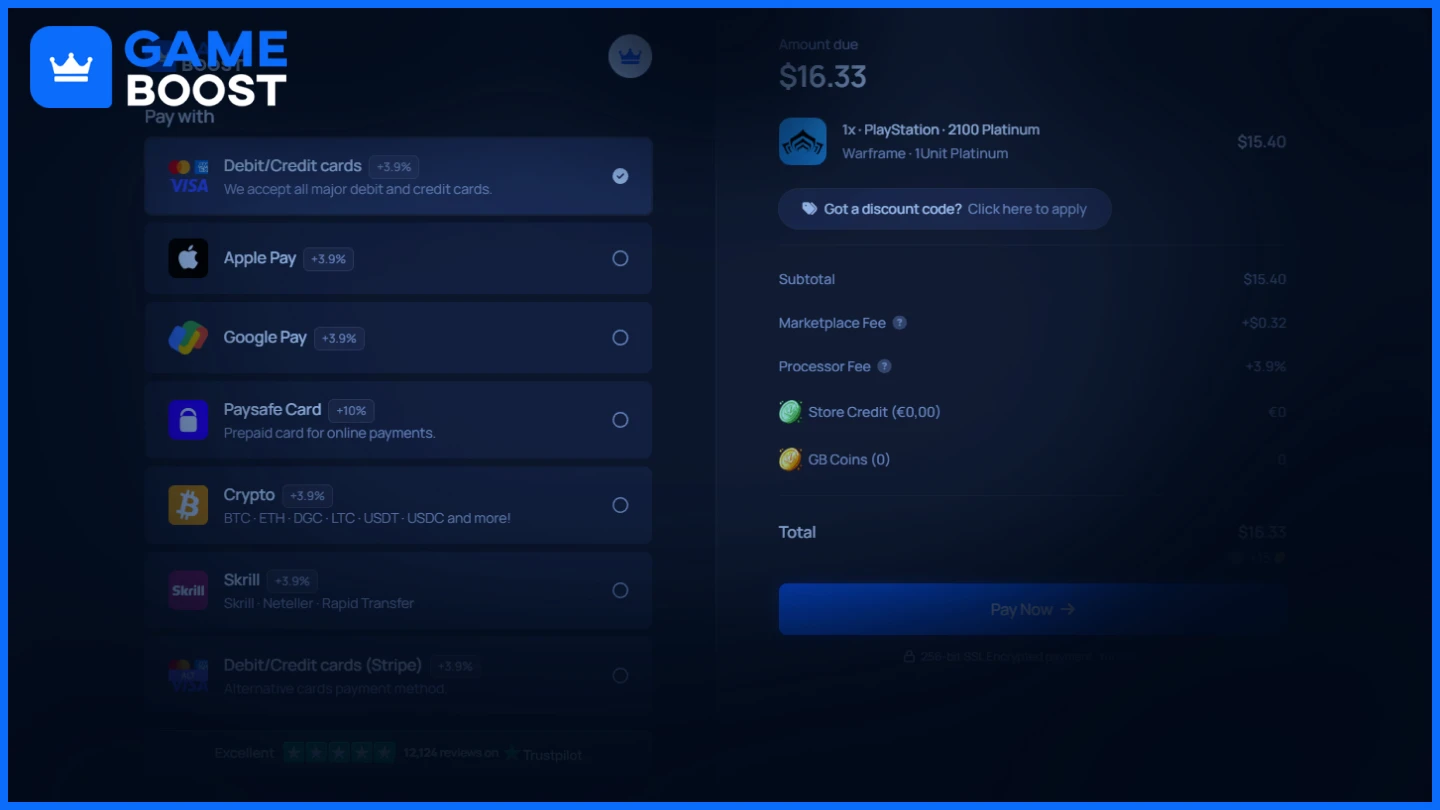This screenshot has width=1440, height=810.
Task: Click the discount tag icon
Action: 809,209
